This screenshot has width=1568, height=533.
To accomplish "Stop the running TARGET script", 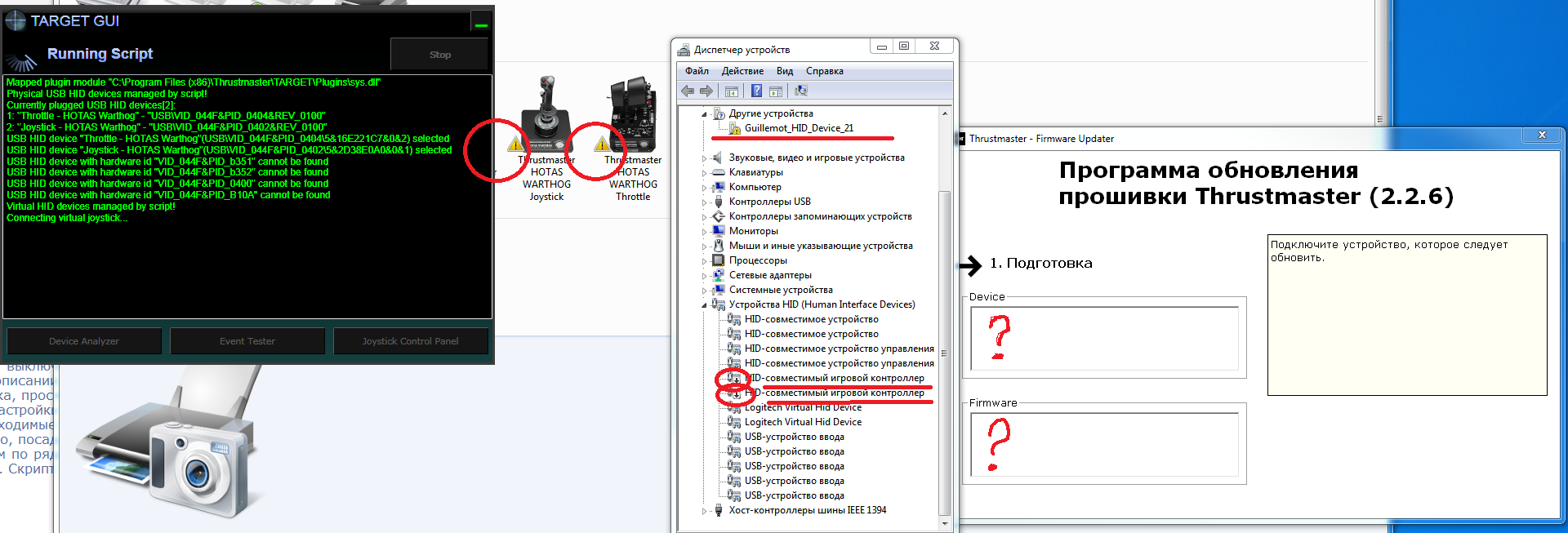I will [439, 55].
